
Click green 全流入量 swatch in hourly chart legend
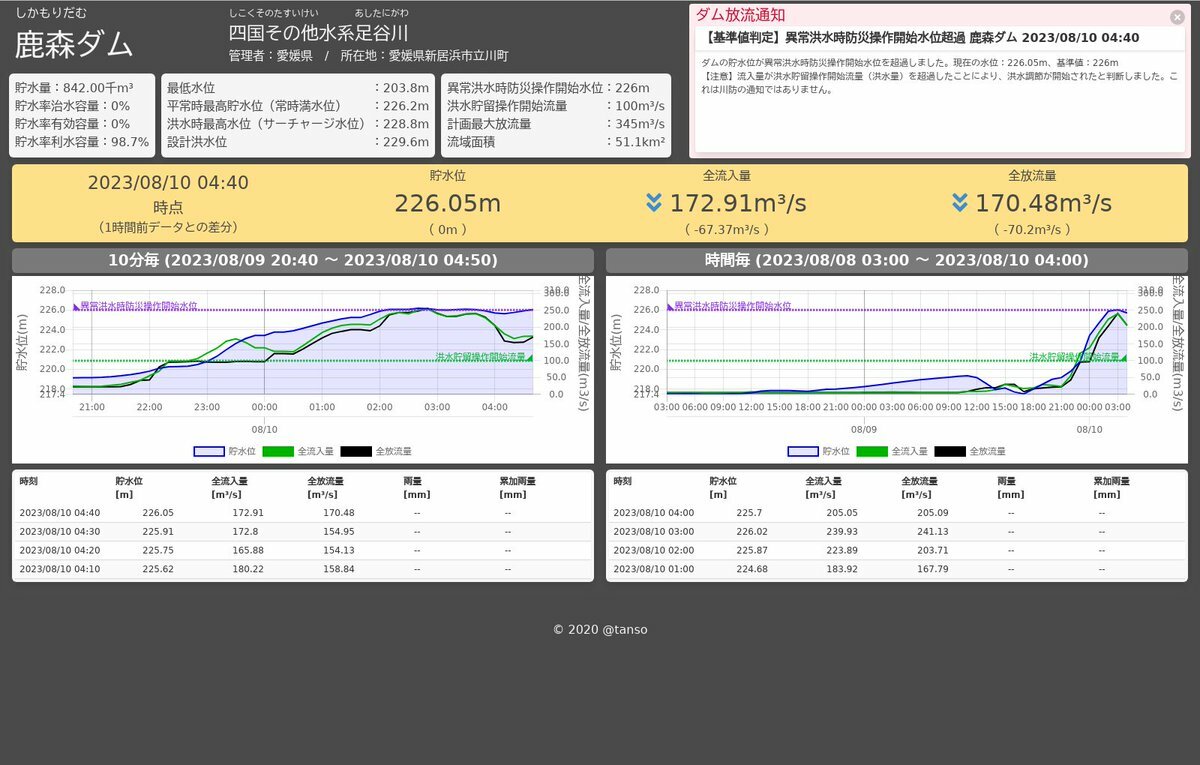872,451
